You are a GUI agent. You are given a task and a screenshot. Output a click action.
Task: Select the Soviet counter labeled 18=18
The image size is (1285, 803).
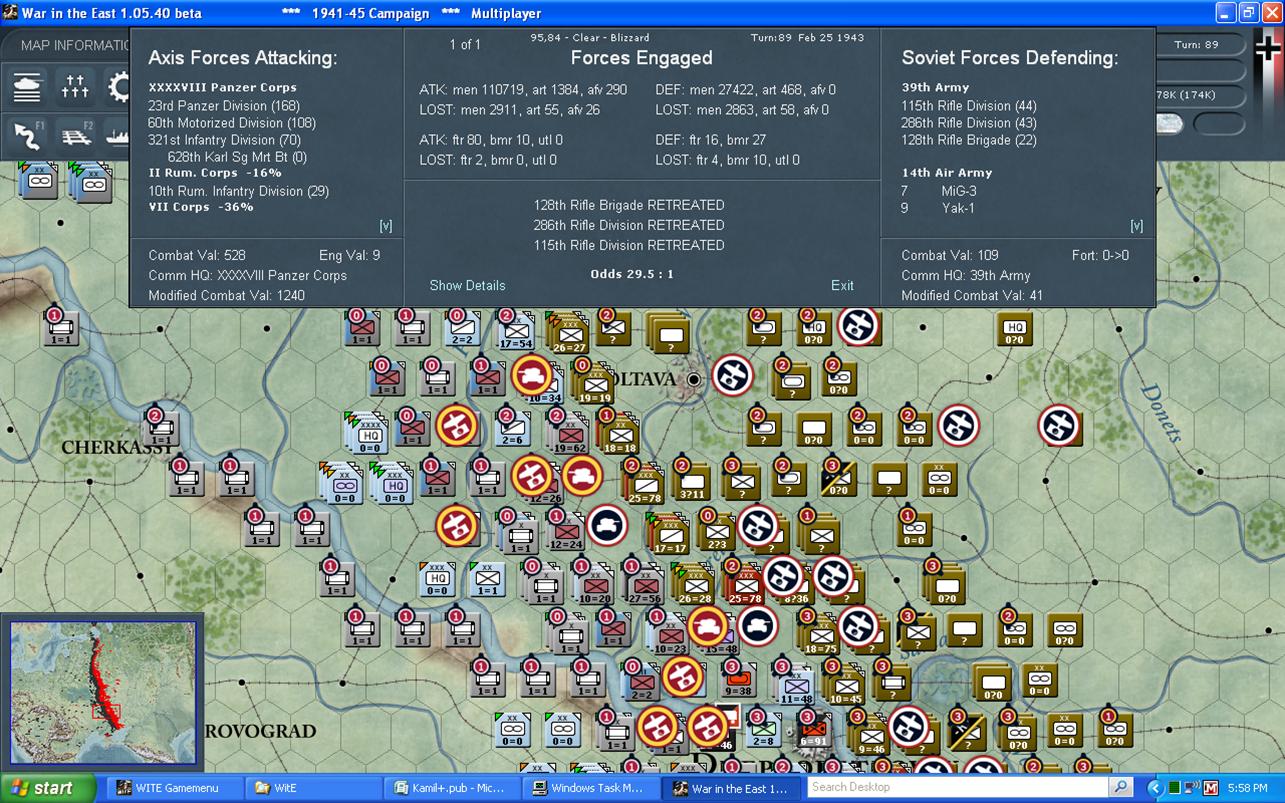619,433
